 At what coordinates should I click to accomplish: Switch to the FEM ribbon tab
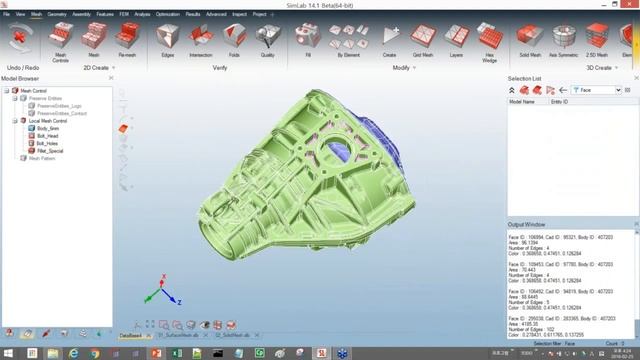(x=124, y=14)
